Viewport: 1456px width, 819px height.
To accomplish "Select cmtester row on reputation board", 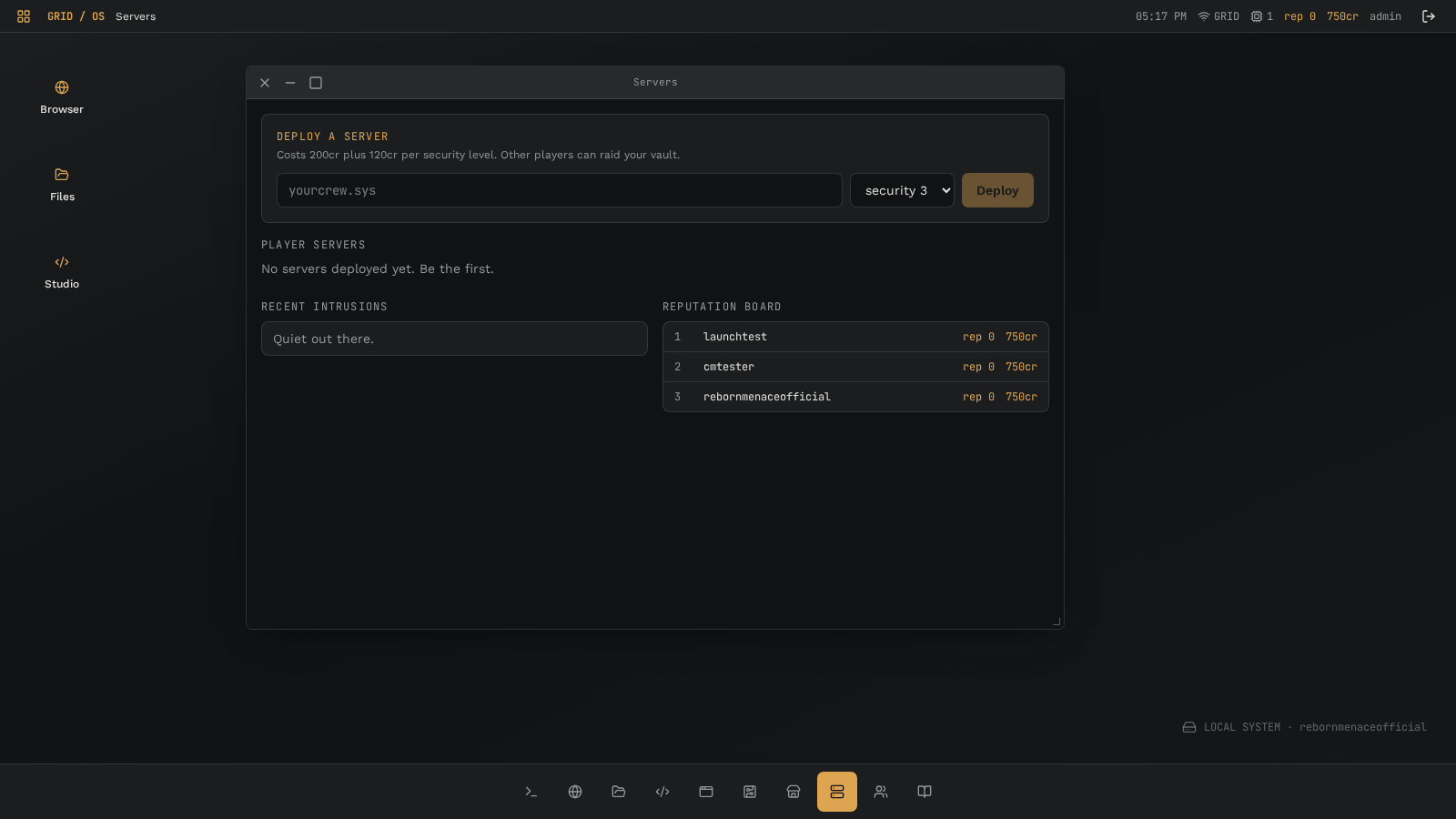I will [x=855, y=367].
